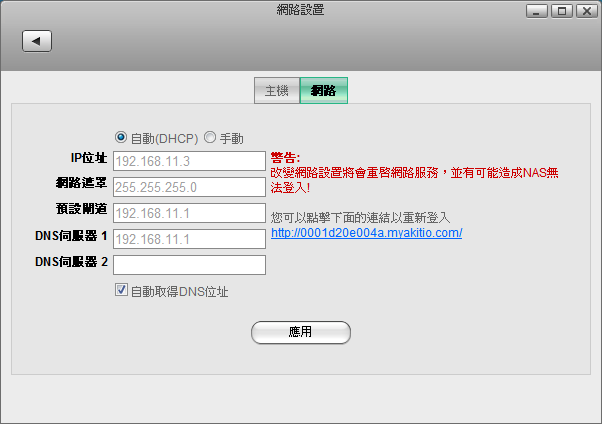Close the 網路設置 window
Image resolution: width=602 pixels, height=424 pixels.
pyautogui.click(x=583, y=11)
